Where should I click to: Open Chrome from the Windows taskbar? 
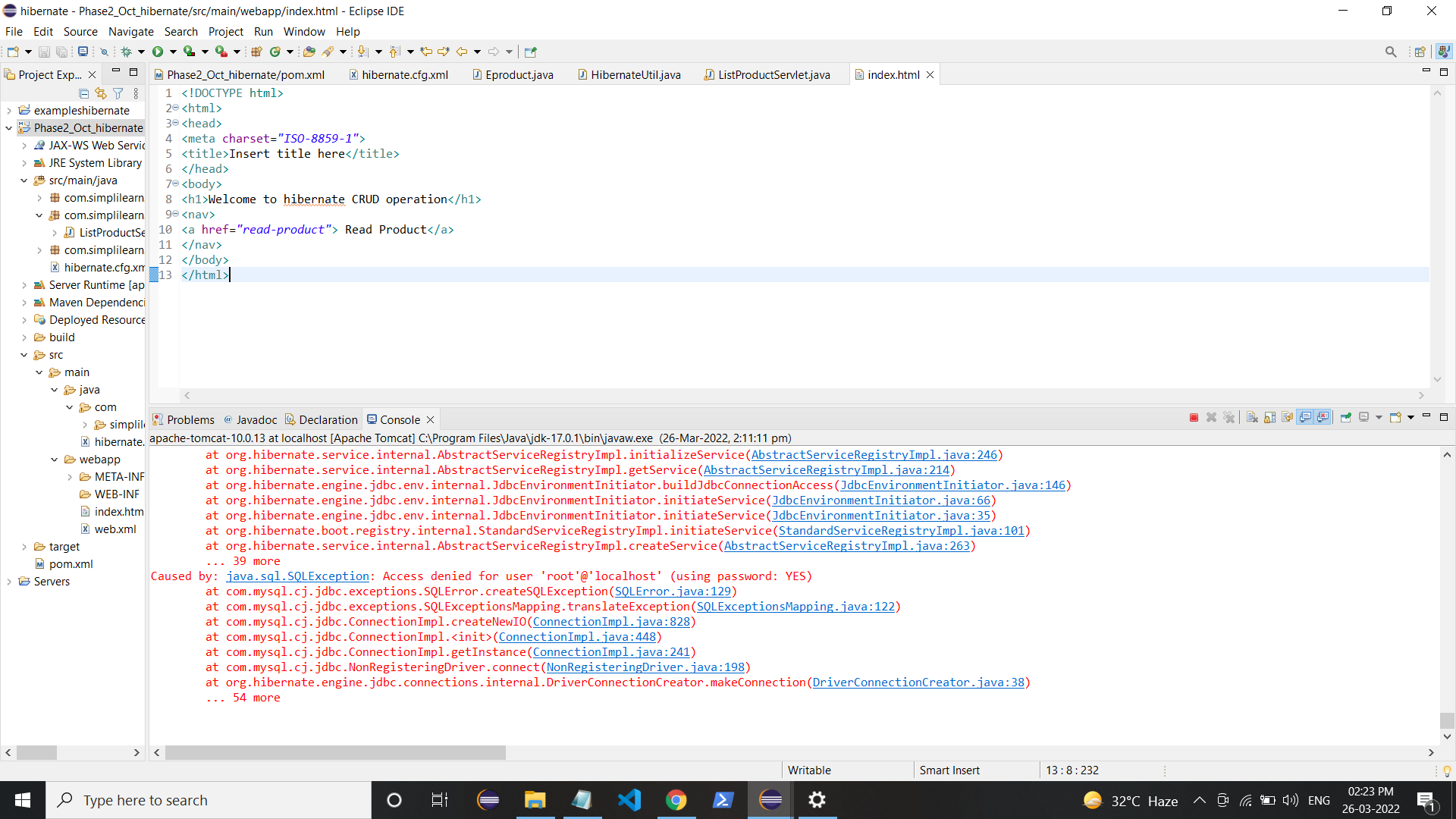pos(676,800)
